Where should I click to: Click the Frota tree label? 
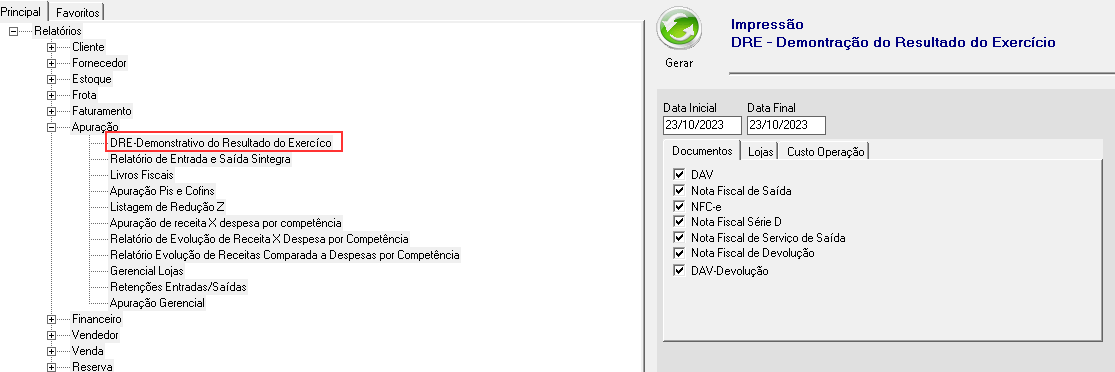click(84, 95)
